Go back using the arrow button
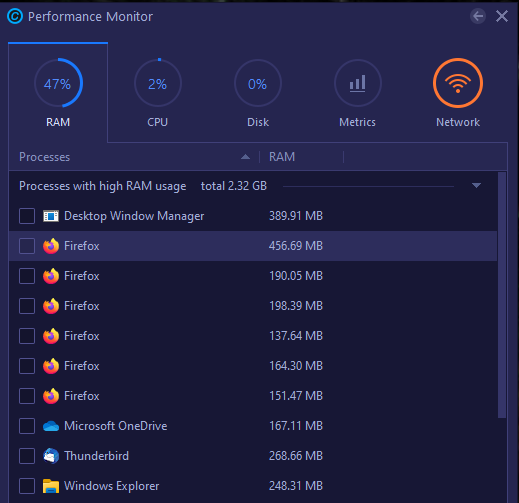The image size is (519, 503). [x=478, y=16]
